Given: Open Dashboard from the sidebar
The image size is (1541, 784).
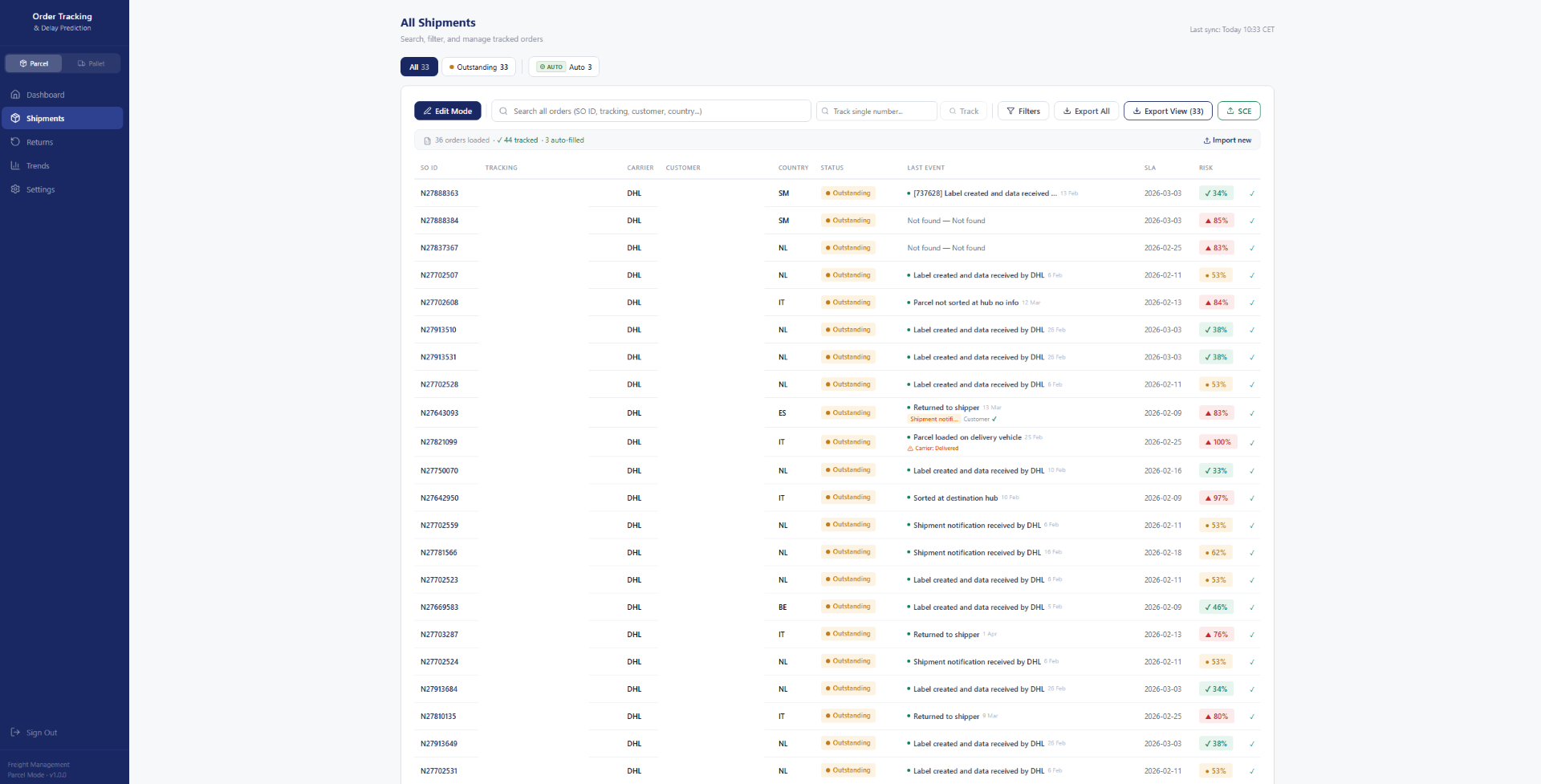Looking at the screenshot, I should pyautogui.click(x=45, y=95).
